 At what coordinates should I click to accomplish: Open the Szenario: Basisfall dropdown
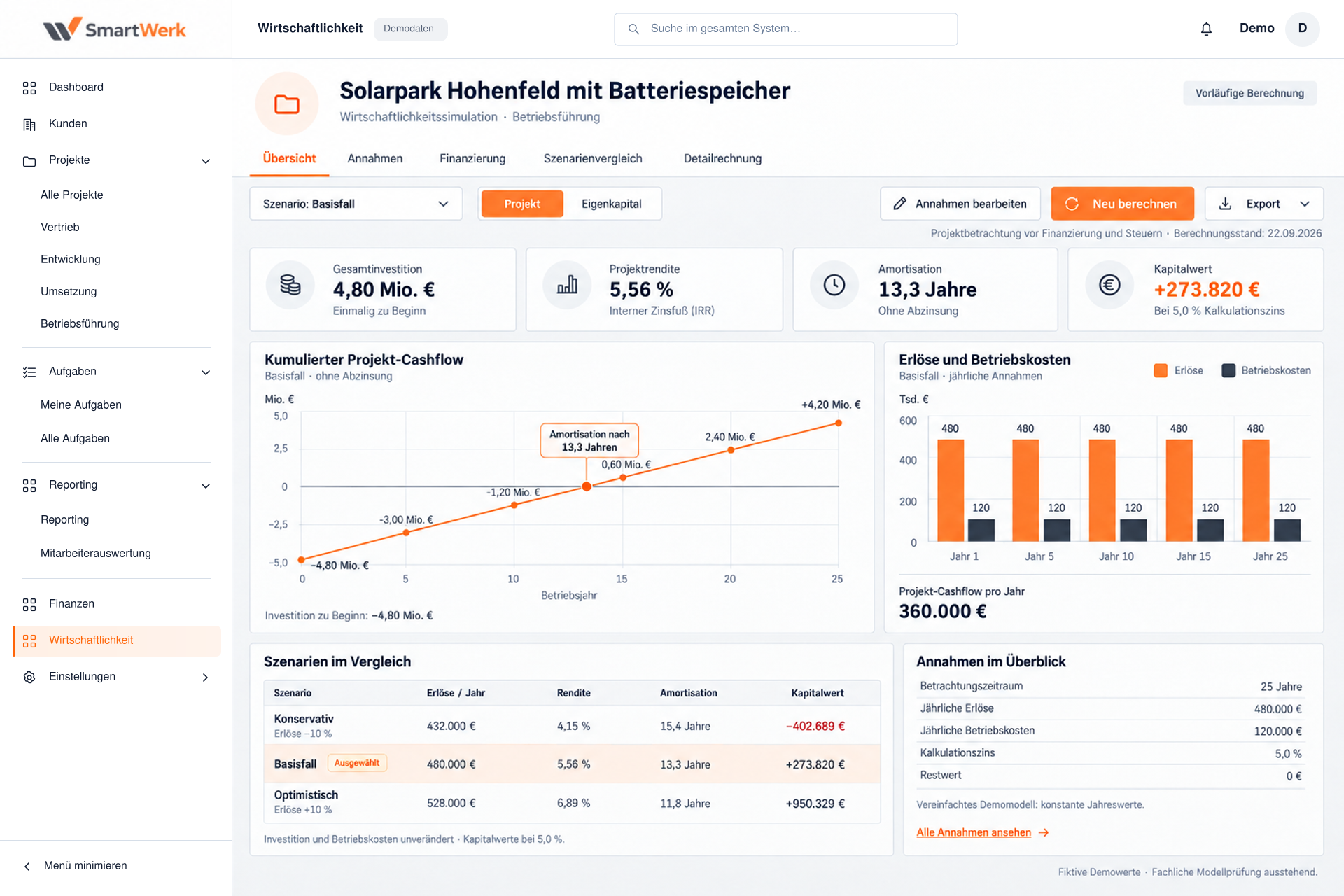click(356, 204)
